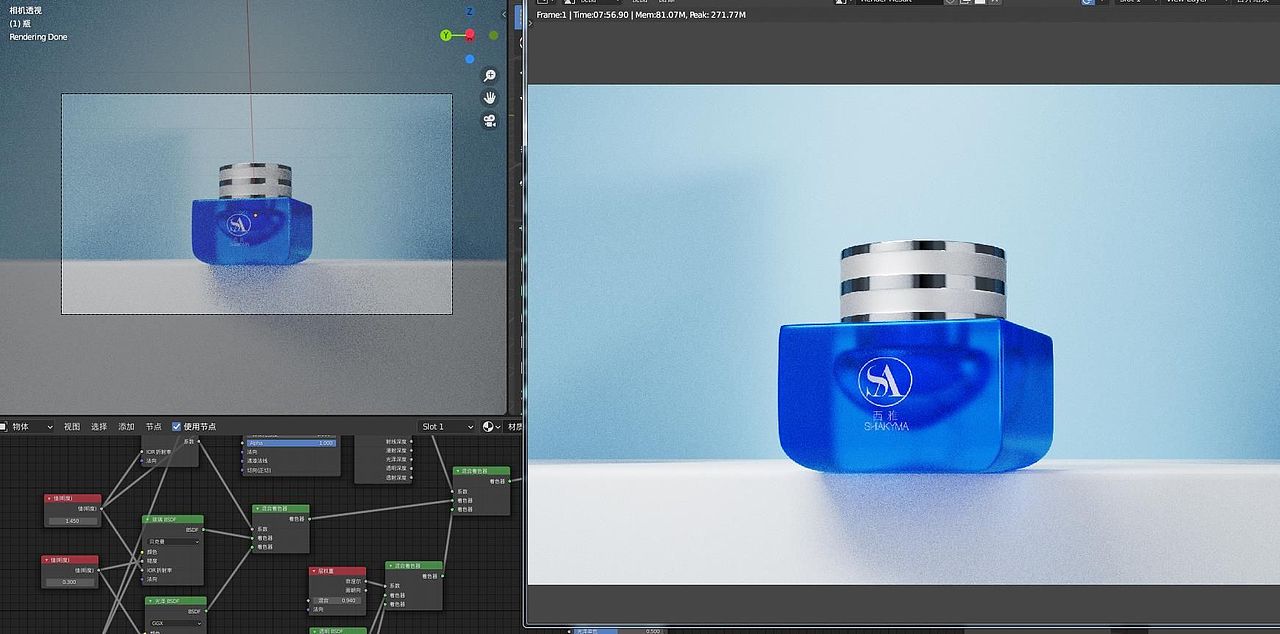Collapse the 层权重 node
Screen dimensions: 1280x634
(x=314, y=571)
